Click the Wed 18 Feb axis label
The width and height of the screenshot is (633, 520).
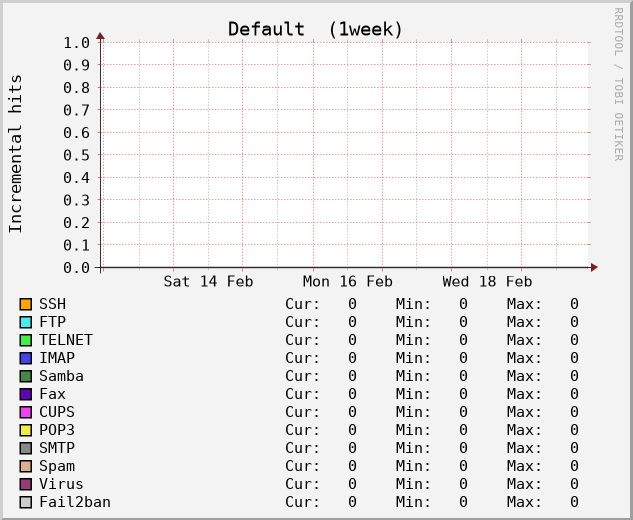point(486,282)
